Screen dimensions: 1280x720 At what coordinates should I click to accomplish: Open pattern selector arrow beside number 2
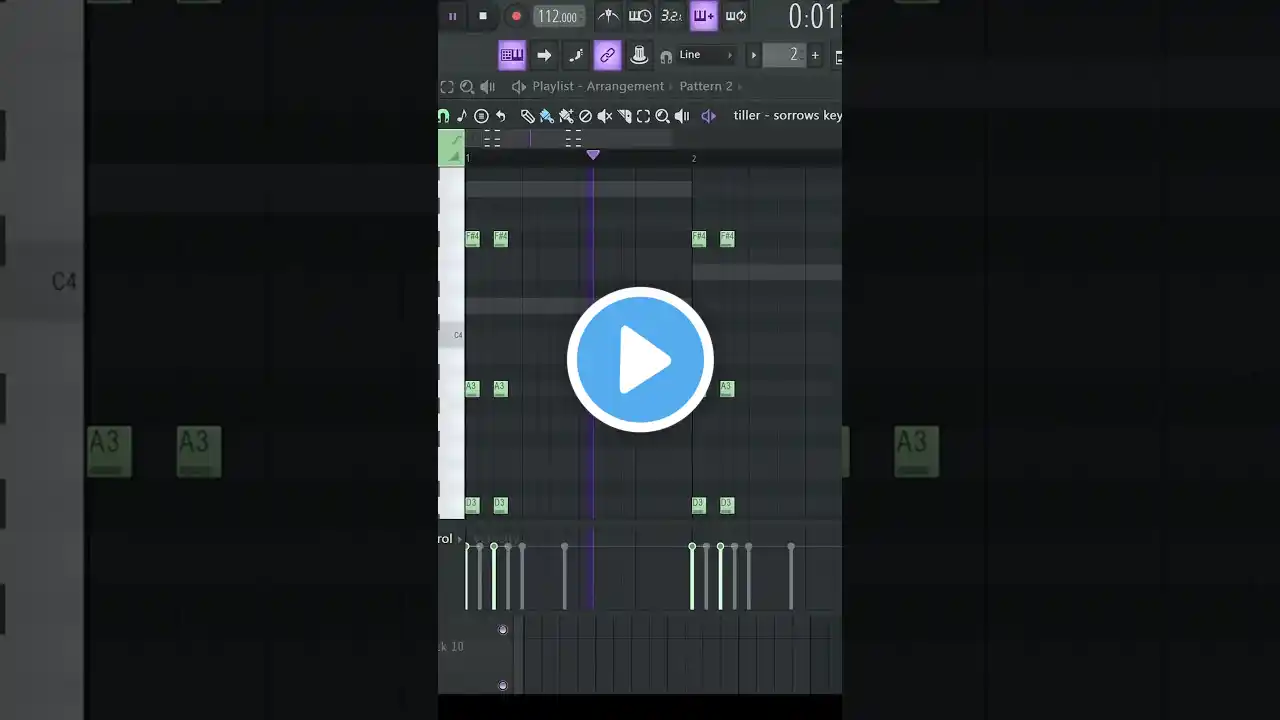coord(754,55)
